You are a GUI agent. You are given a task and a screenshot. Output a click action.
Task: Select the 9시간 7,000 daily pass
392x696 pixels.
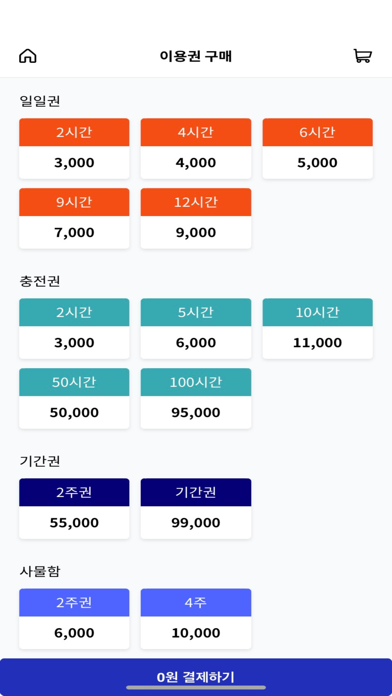pos(74,218)
